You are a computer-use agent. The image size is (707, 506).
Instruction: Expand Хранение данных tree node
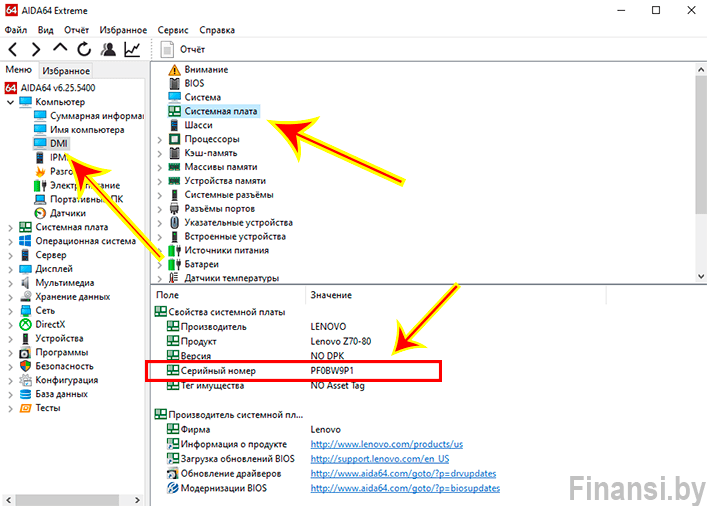click(x=10, y=298)
